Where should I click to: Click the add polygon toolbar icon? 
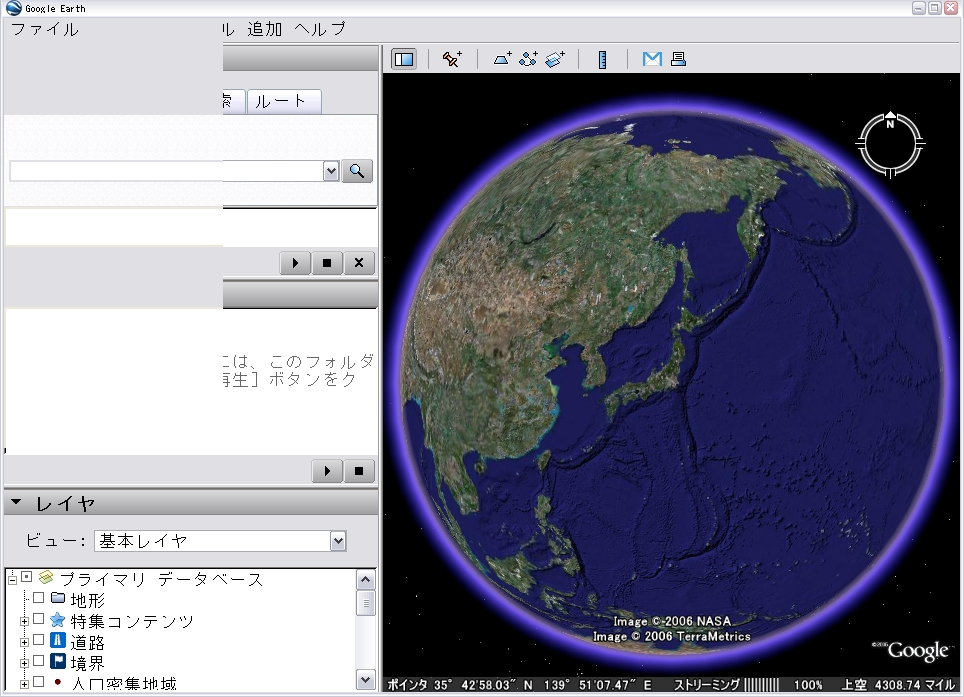click(502, 59)
